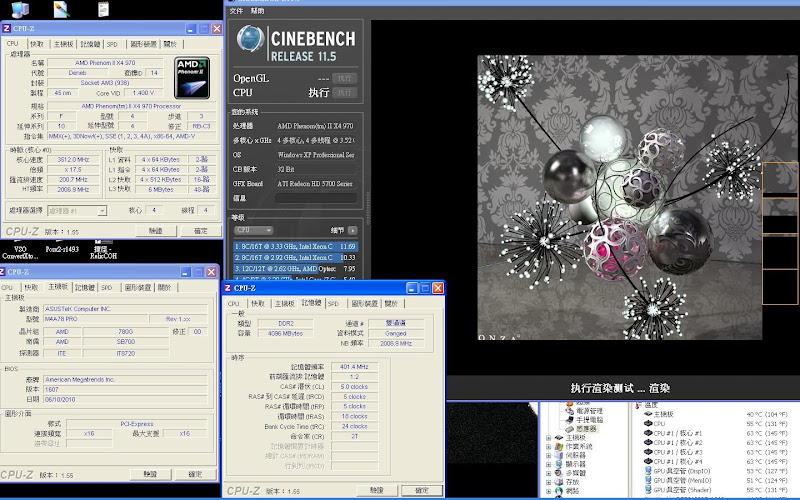Click the 401.4 MHz memory frequency value
800x500 pixels.
[x=355, y=367]
